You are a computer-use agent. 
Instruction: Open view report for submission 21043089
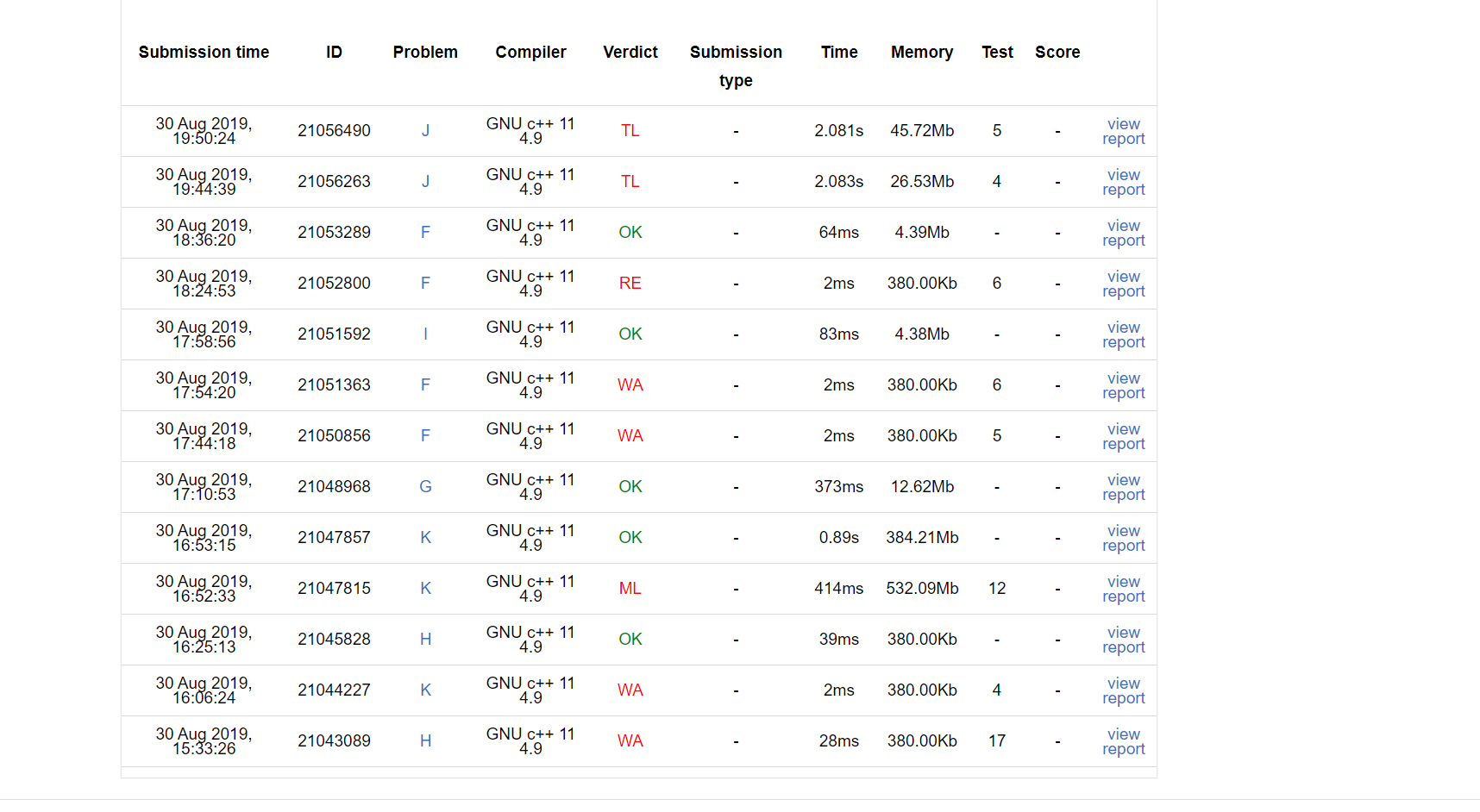click(1123, 741)
